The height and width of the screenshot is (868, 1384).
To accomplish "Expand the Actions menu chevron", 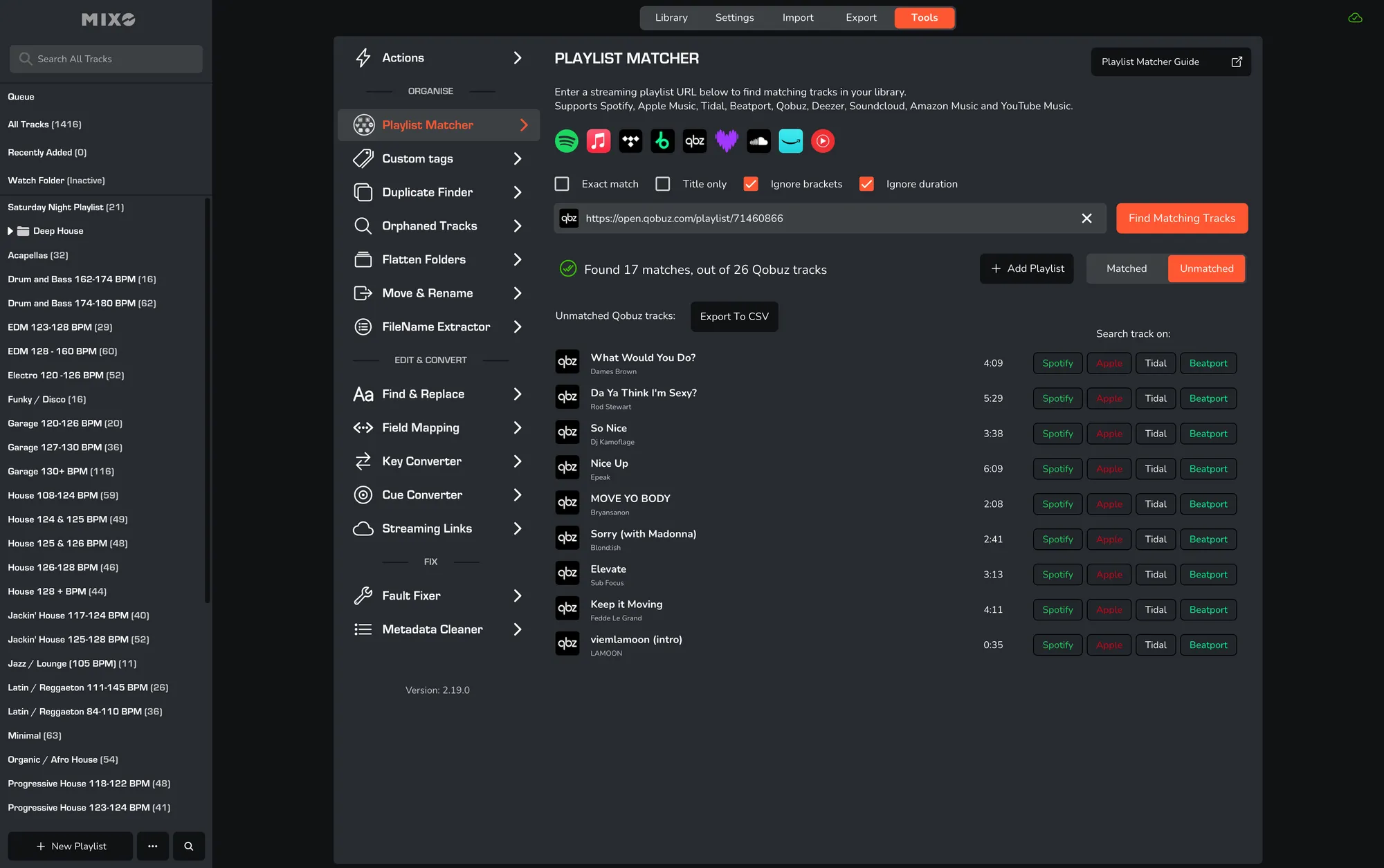I will (517, 58).
